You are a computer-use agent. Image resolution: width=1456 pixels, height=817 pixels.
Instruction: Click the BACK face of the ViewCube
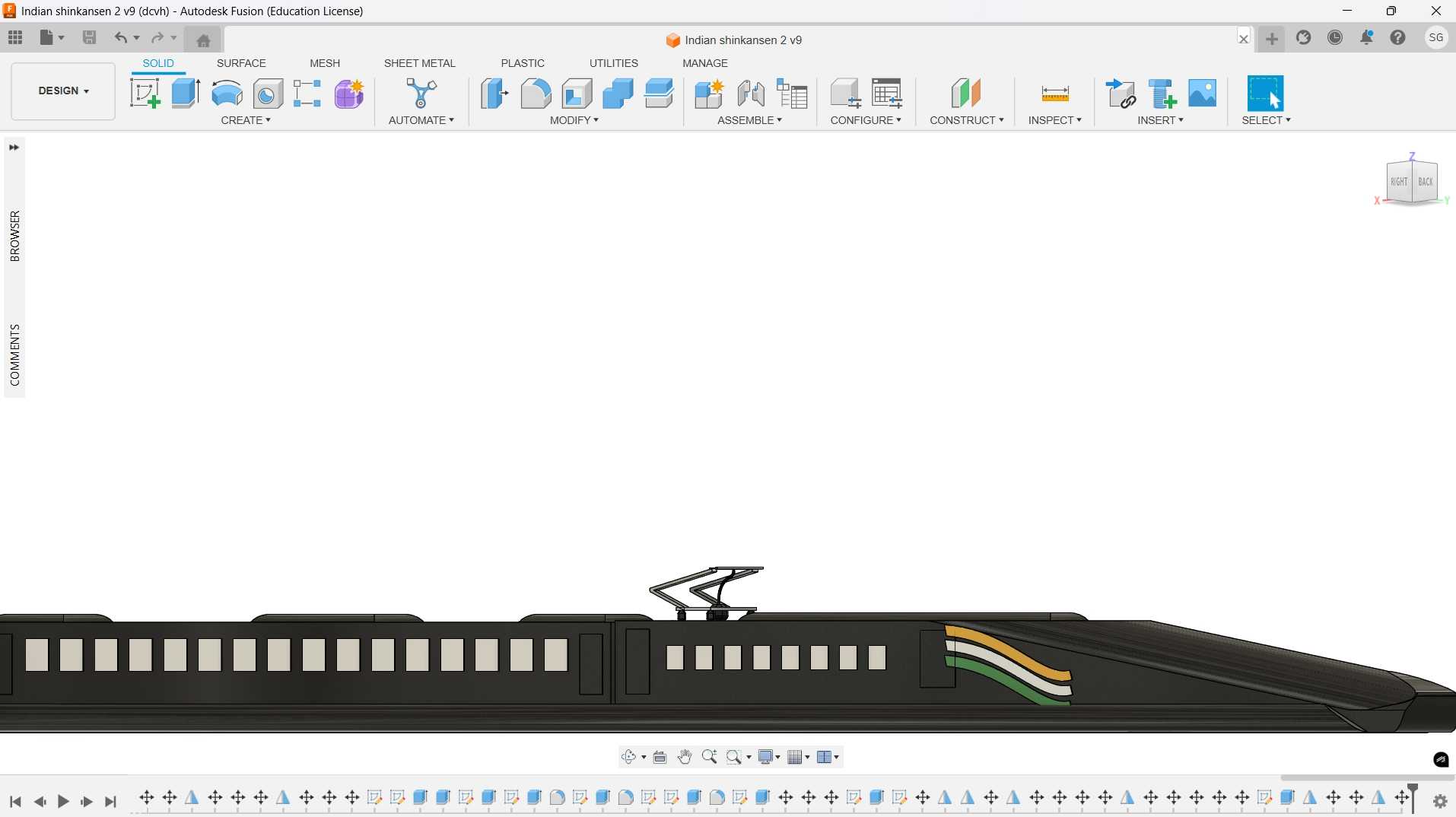[x=1426, y=182]
